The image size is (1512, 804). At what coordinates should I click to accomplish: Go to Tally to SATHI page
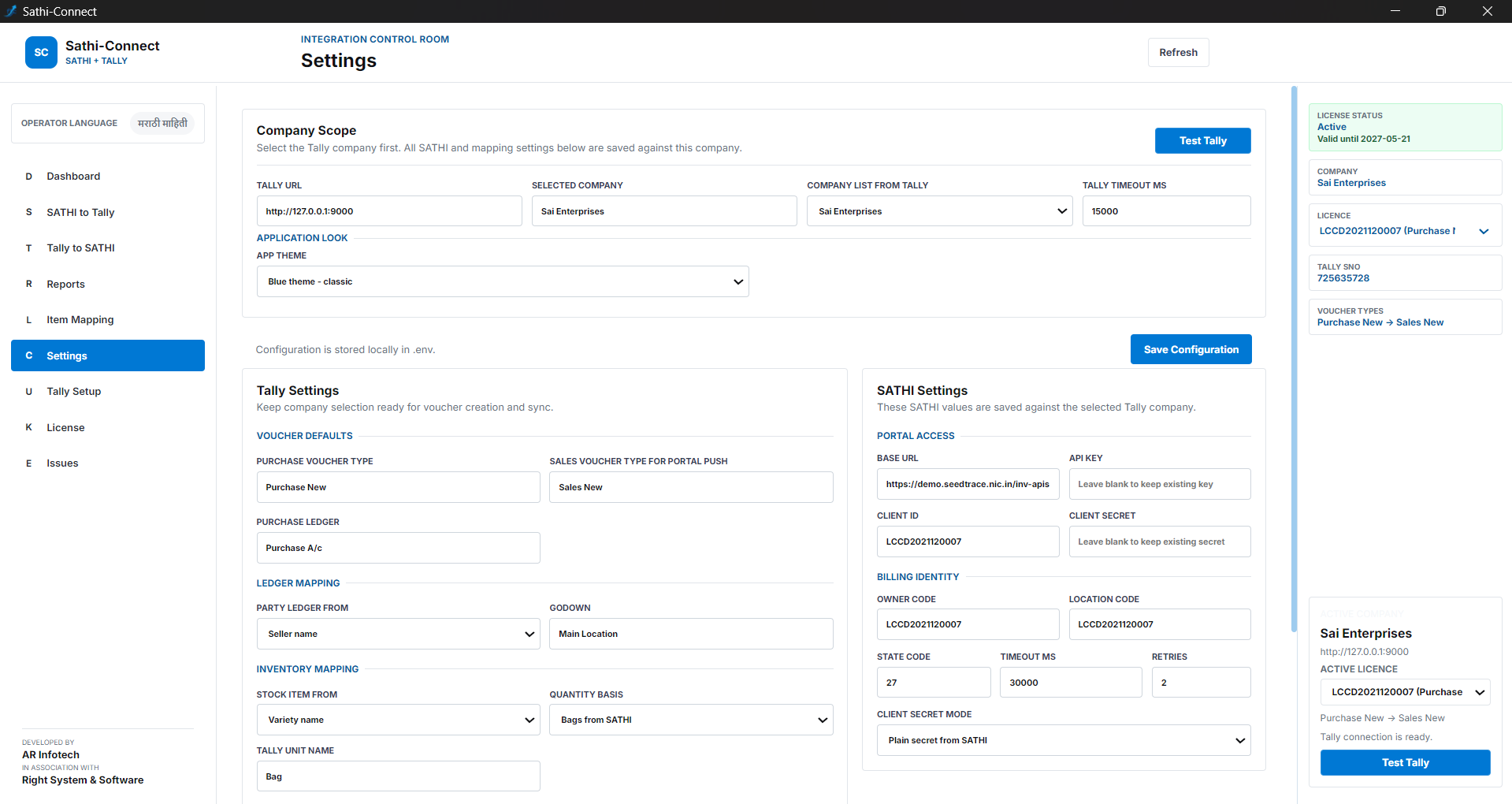[108, 248]
